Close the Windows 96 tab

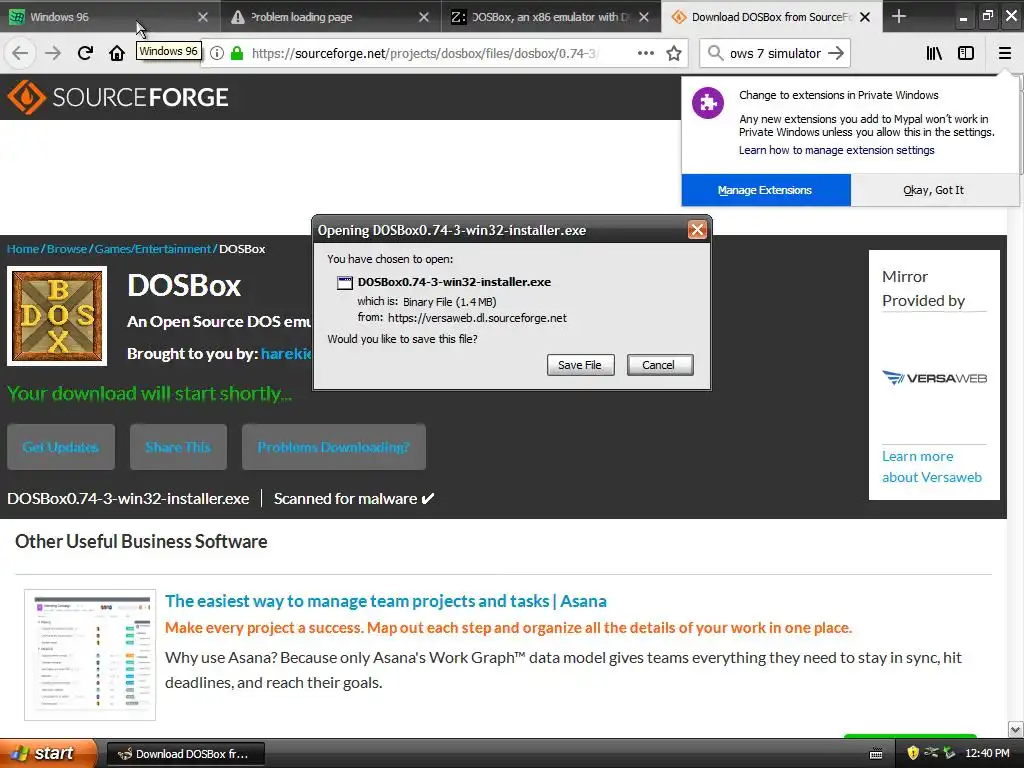pyautogui.click(x=203, y=17)
